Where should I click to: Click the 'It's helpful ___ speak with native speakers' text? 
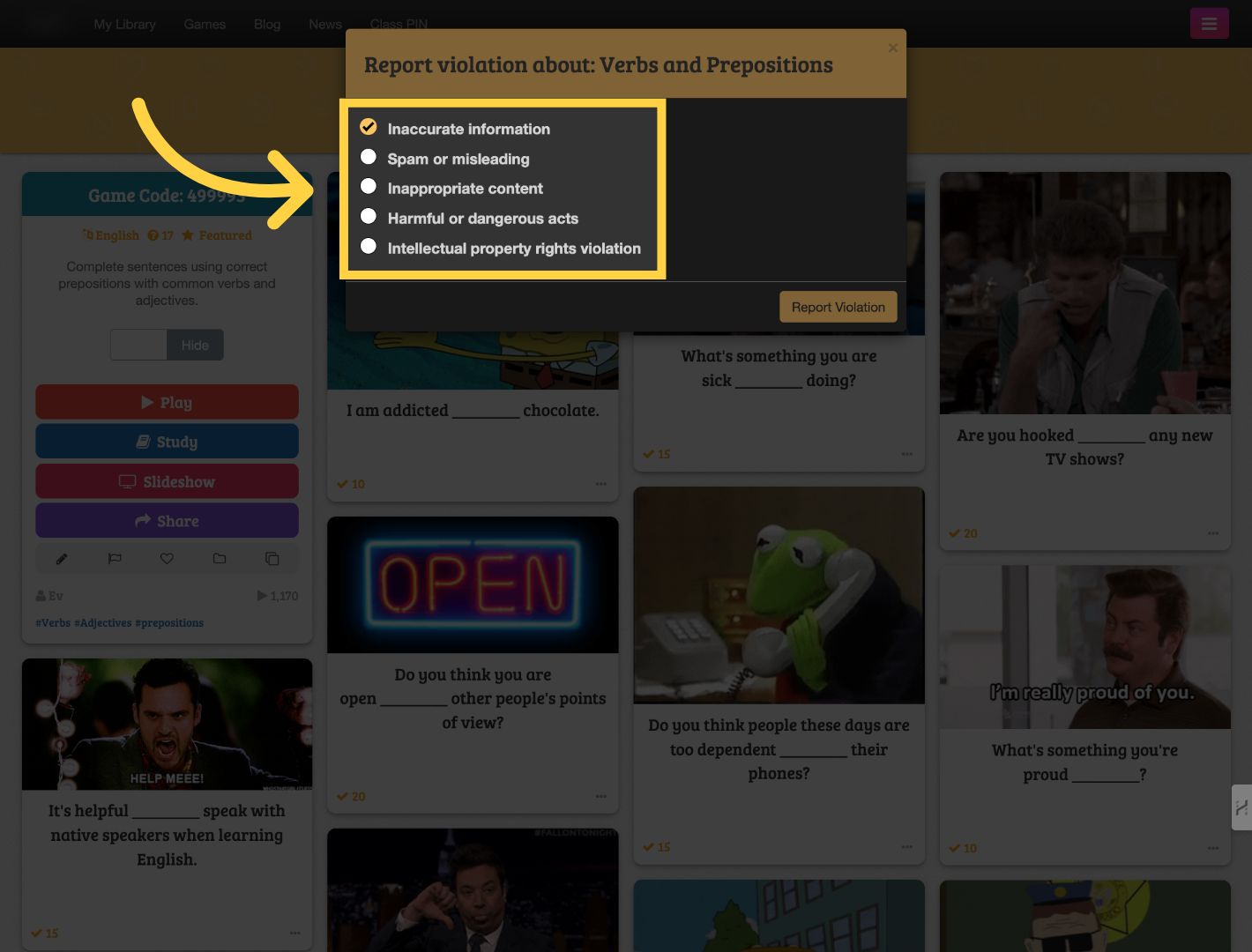(x=167, y=835)
